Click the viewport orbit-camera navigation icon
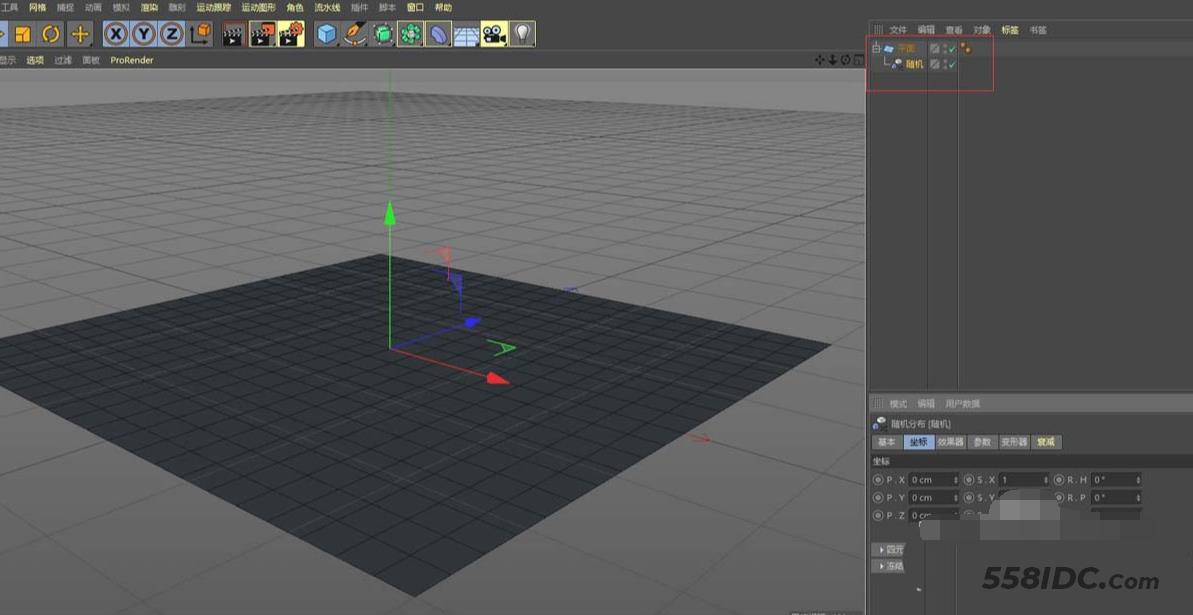Viewport: 1193px width, 615px height. [x=845, y=59]
